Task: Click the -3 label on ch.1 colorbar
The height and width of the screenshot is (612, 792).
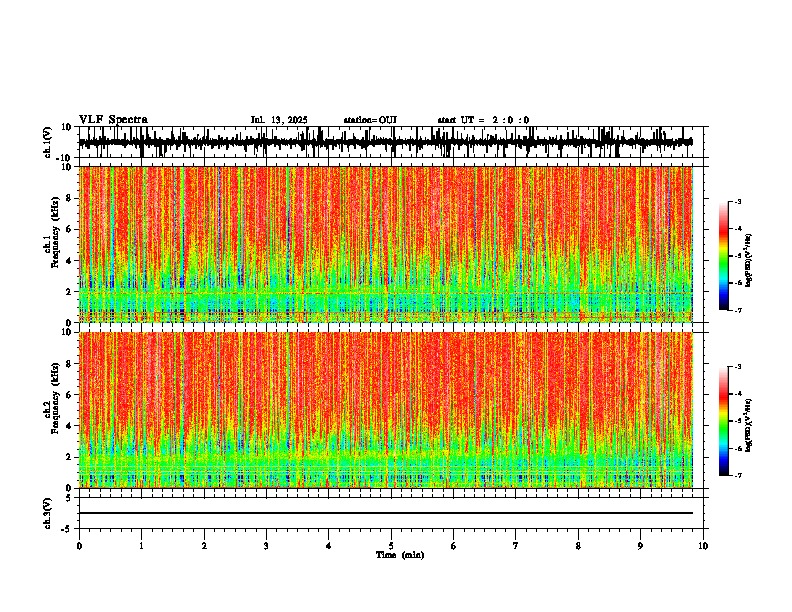Action: point(737,202)
